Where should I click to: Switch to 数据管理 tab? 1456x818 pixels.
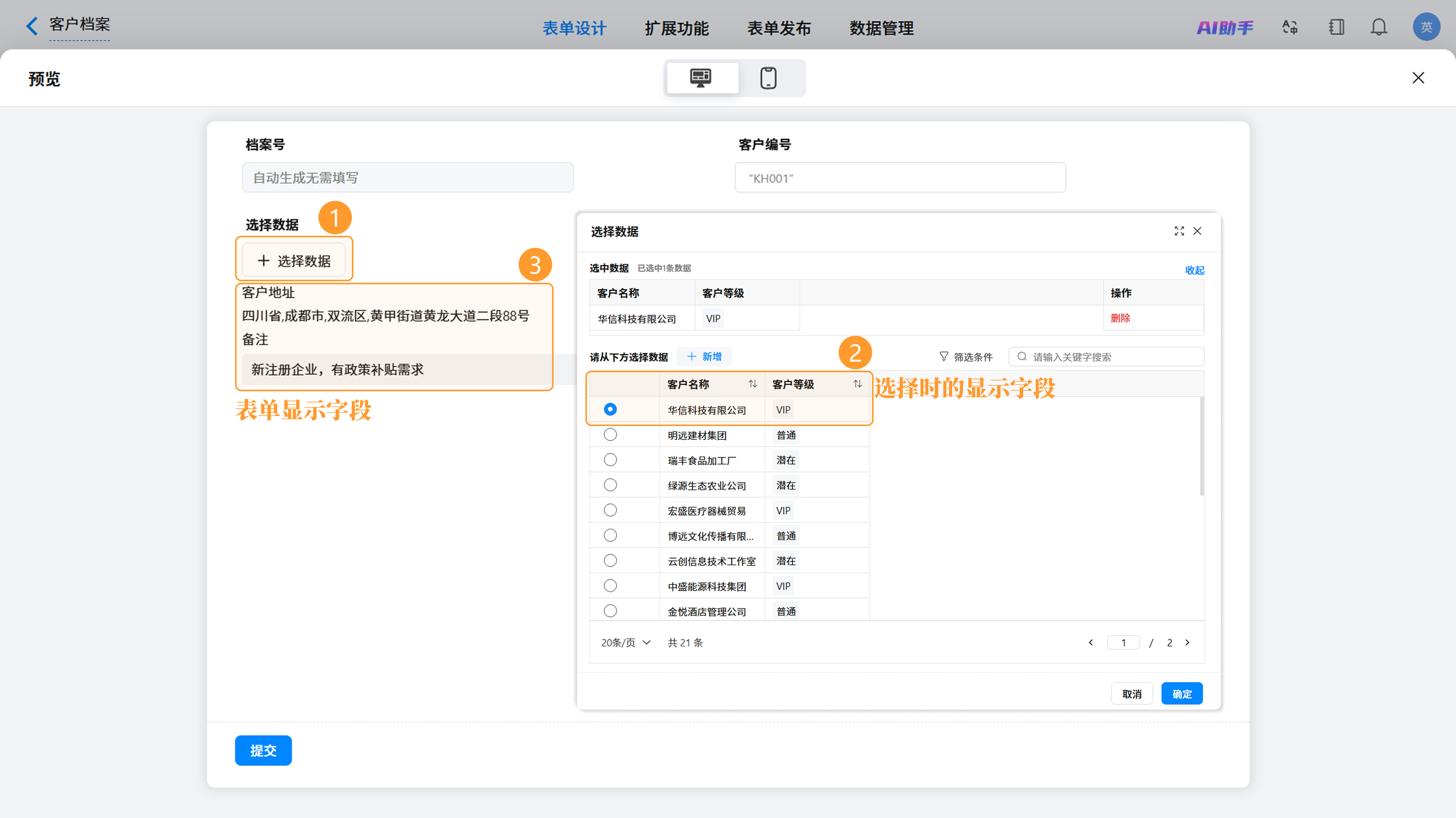tap(881, 28)
